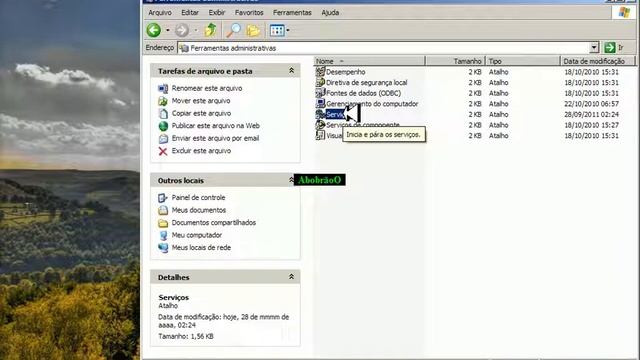The image size is (640, 360).
Task: Click the Publicar na Web globe icon
Action: (x=163, y=126)
